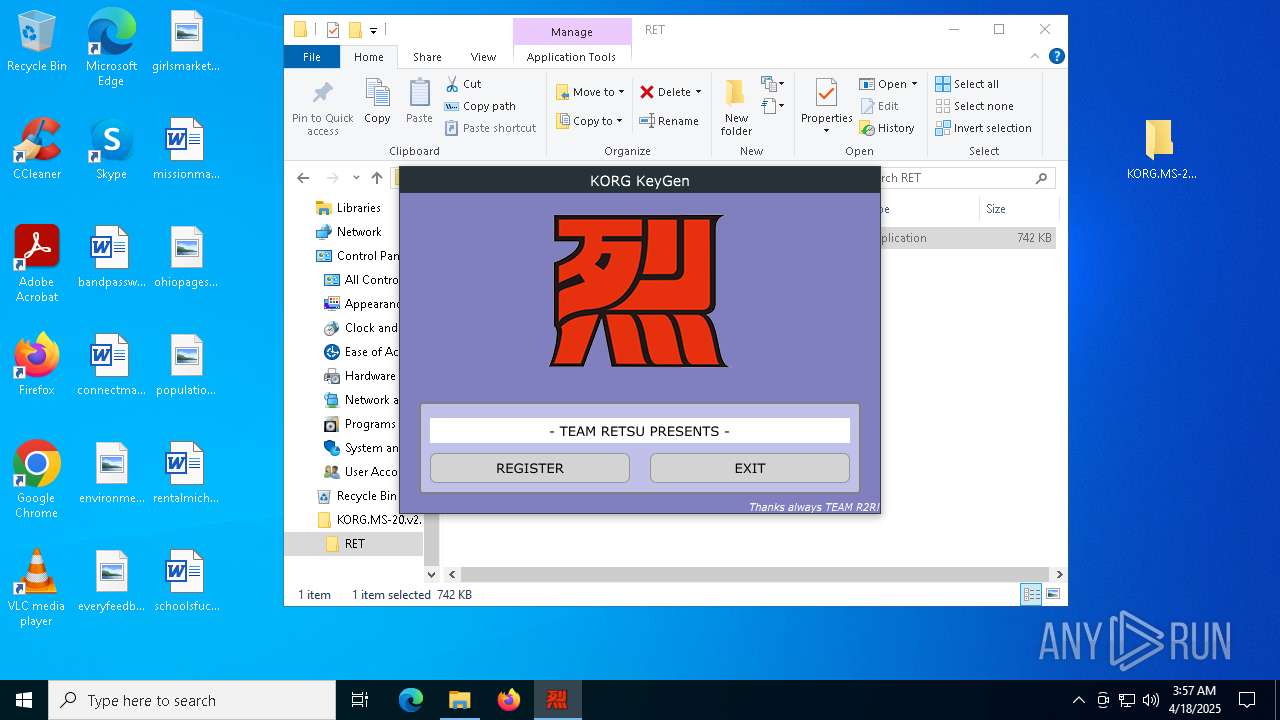Click the KORG KeyGen taskbar icon
Image resolution: width=1280 pixels, height=720 pixels.
click(x=557, y=700)
